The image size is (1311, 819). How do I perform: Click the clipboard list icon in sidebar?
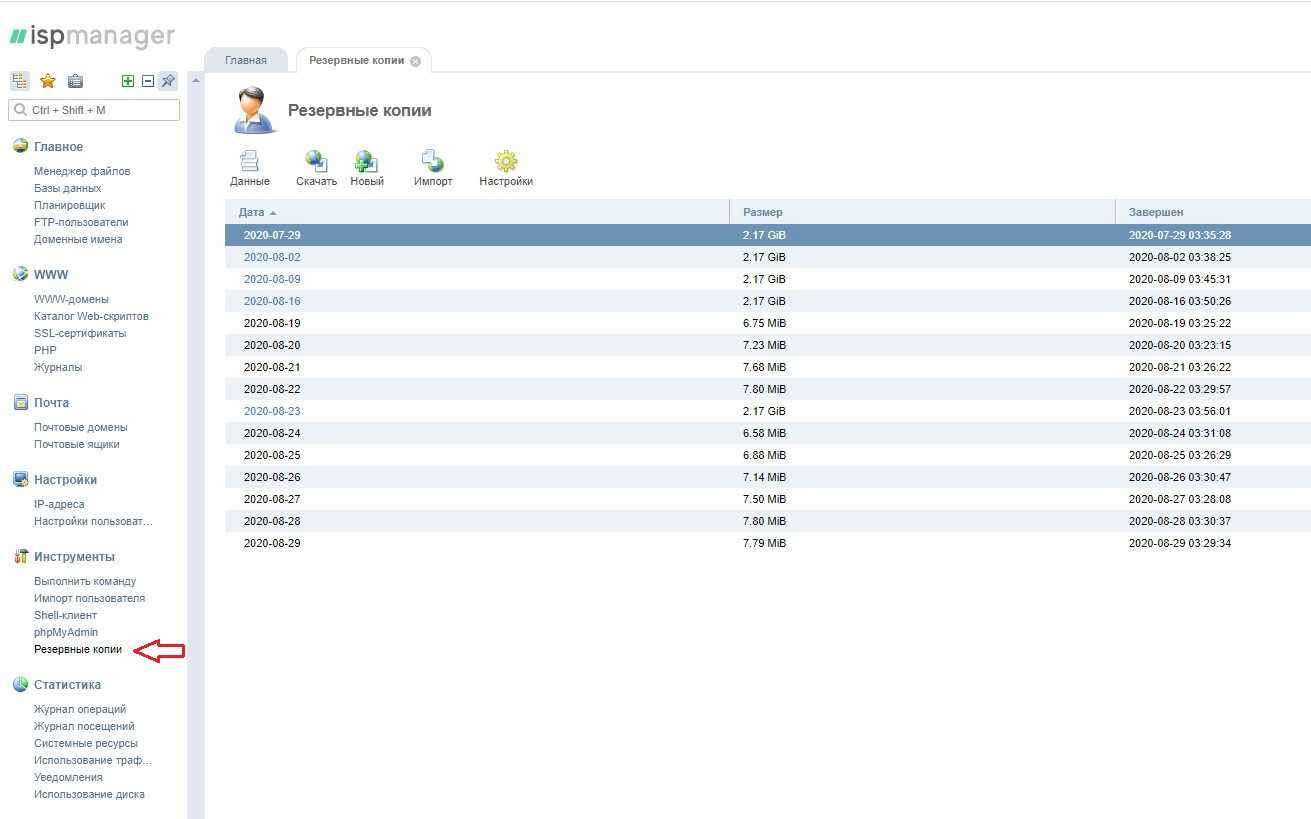pos(75,82)
